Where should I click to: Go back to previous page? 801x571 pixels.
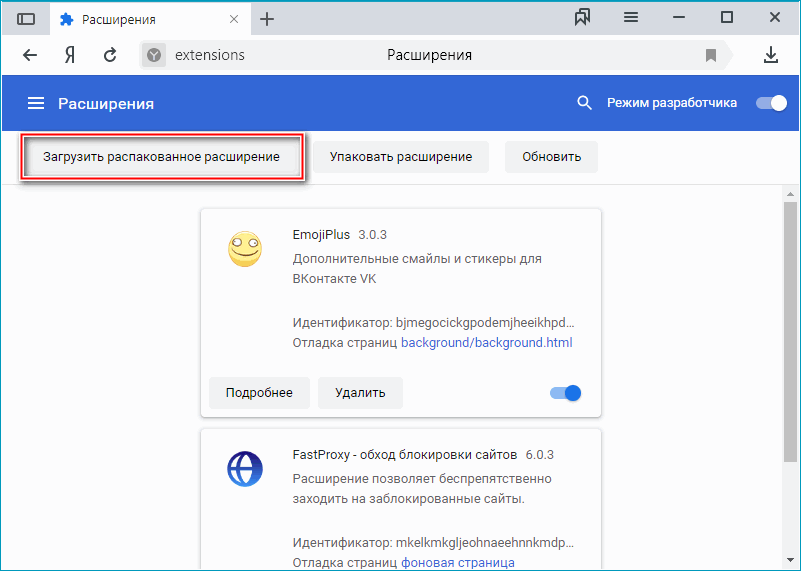point(30,55)
